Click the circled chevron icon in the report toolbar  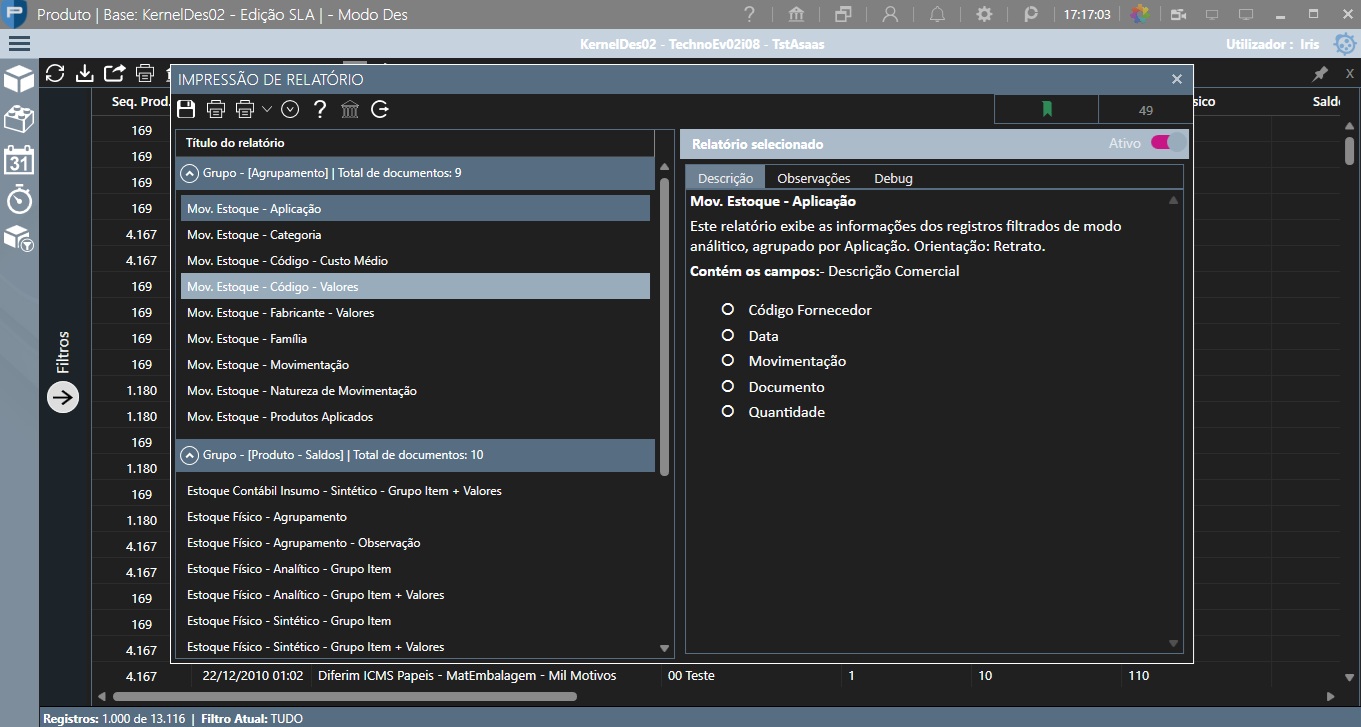[x=290, y=109]
